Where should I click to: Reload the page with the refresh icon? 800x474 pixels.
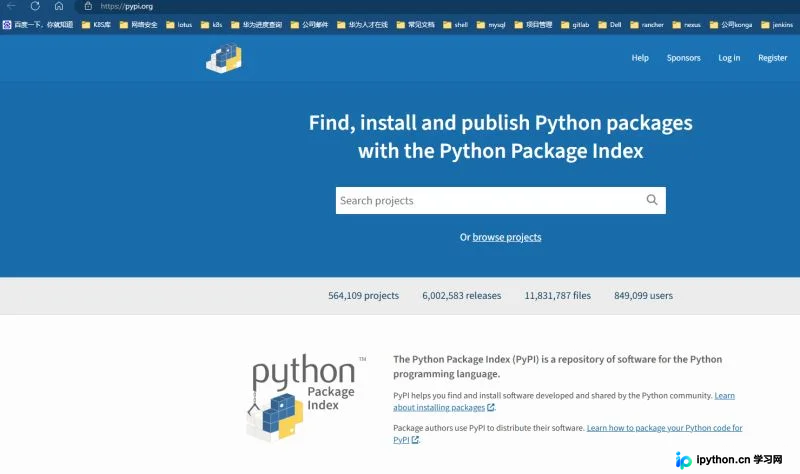tap(35, 6)
